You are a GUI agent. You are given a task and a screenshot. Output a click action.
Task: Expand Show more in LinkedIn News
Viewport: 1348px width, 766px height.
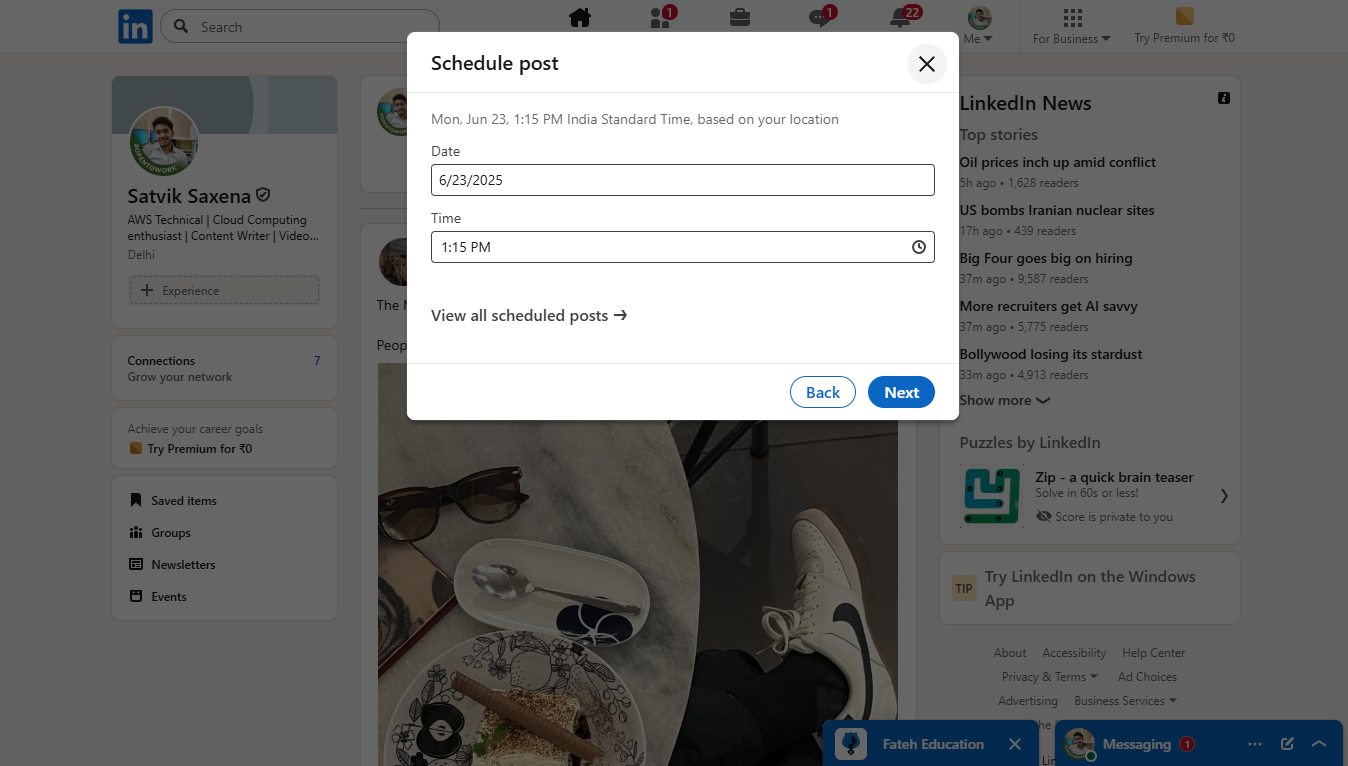pyautogui.click(x=1003, y=400)
